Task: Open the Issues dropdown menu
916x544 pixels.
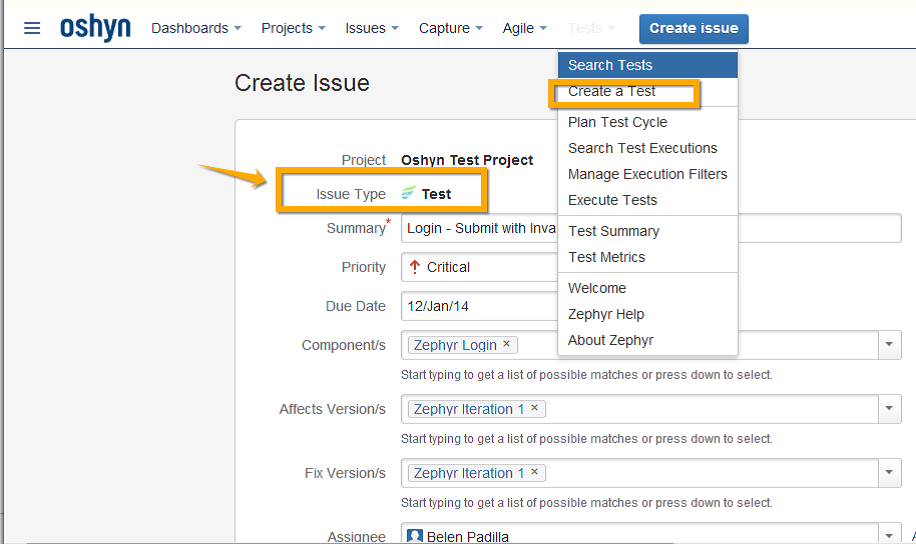Action: 372,28
